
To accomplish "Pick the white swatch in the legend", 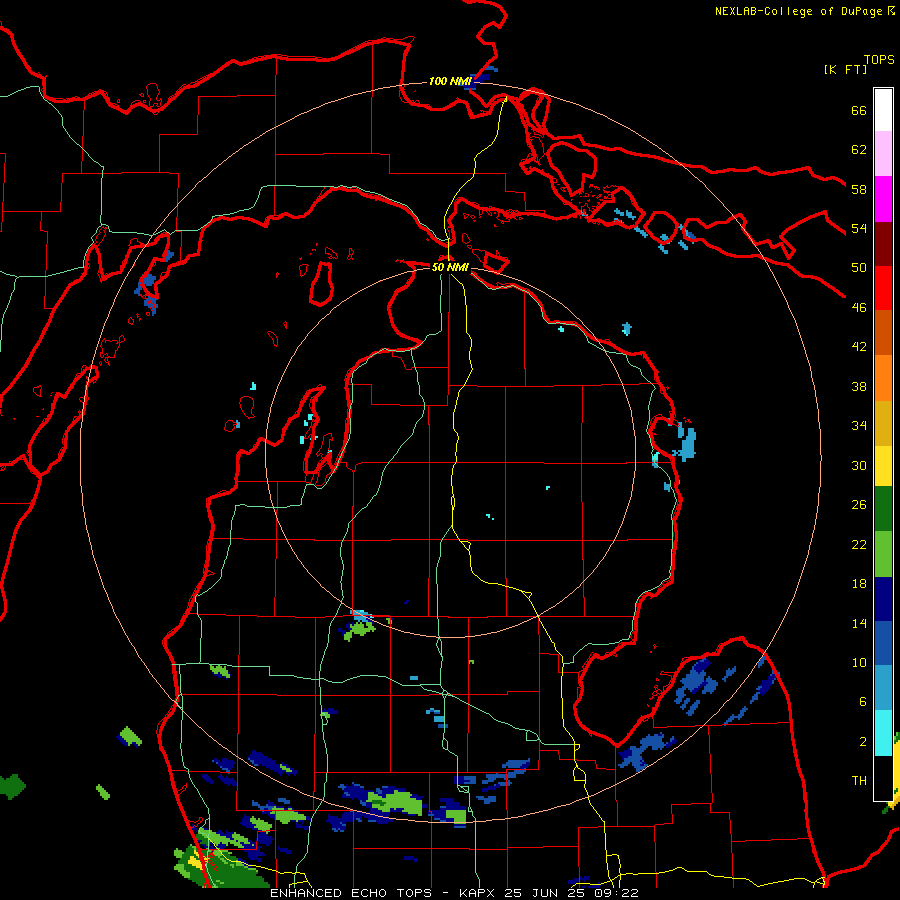I will pyautogui.click(x=883, y=110).
